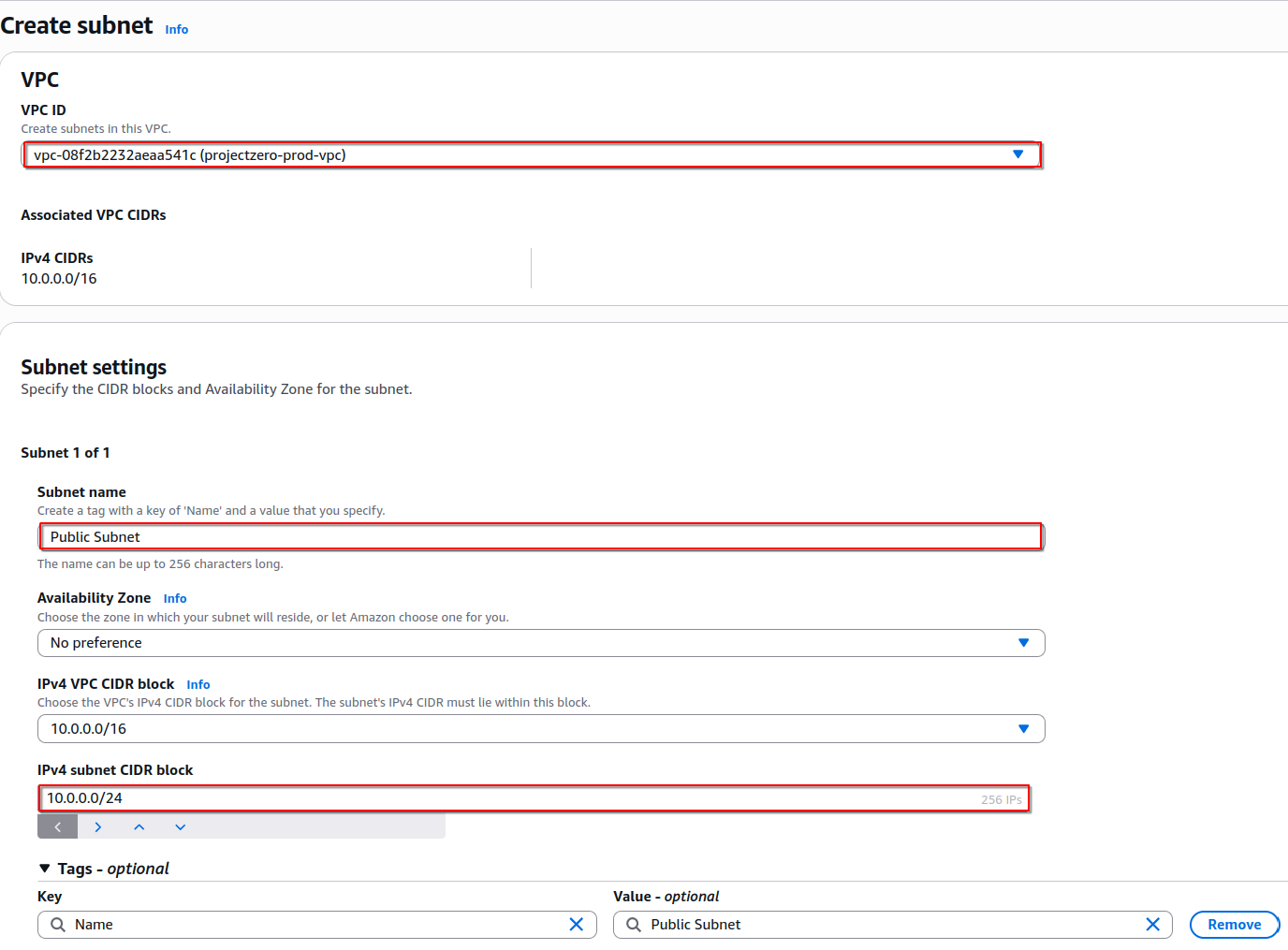Click the right chevron CIDR stepper button

tap(98, 827)
